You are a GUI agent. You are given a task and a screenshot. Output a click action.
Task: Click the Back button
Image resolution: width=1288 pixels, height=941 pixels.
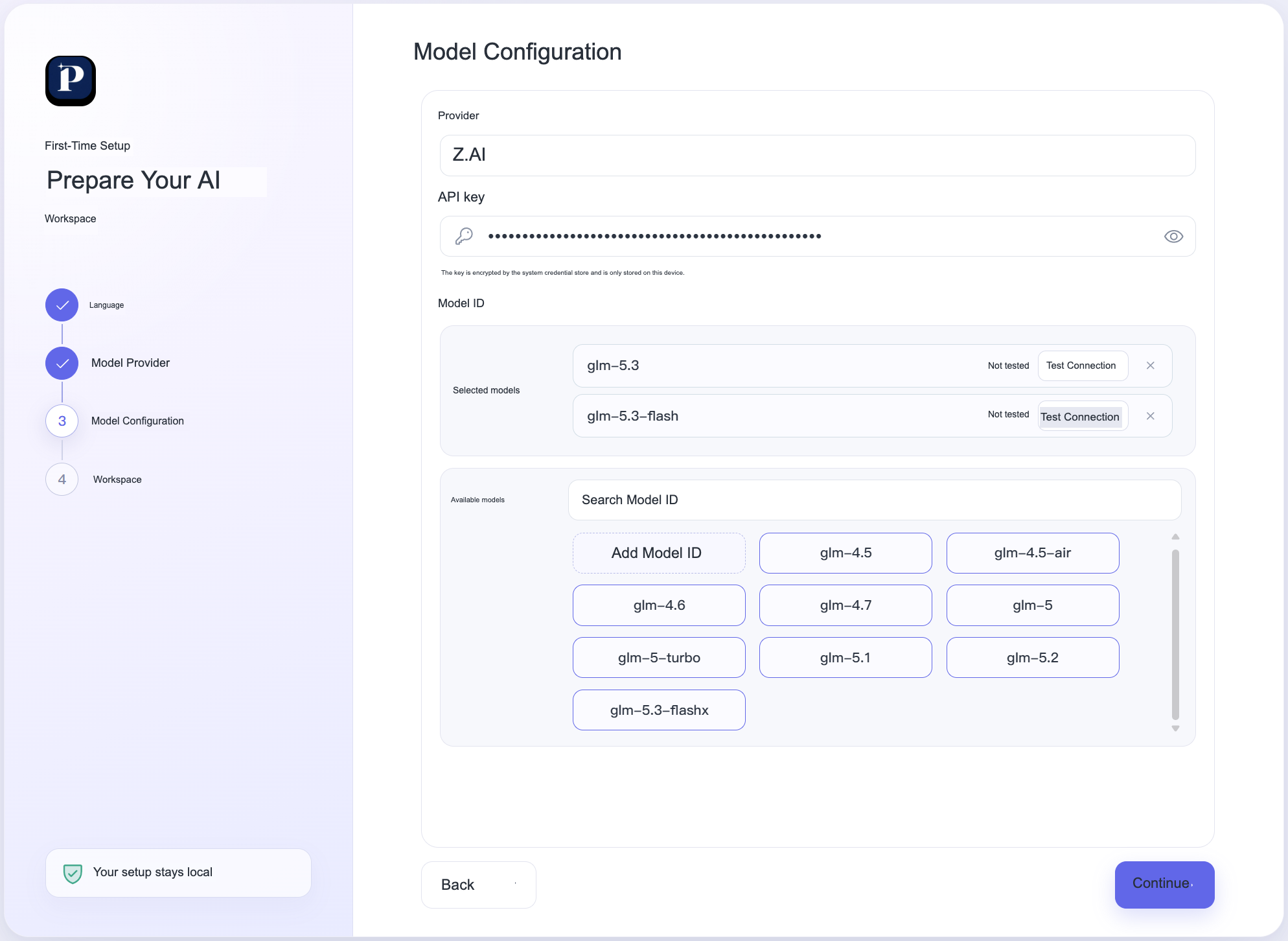479,885
